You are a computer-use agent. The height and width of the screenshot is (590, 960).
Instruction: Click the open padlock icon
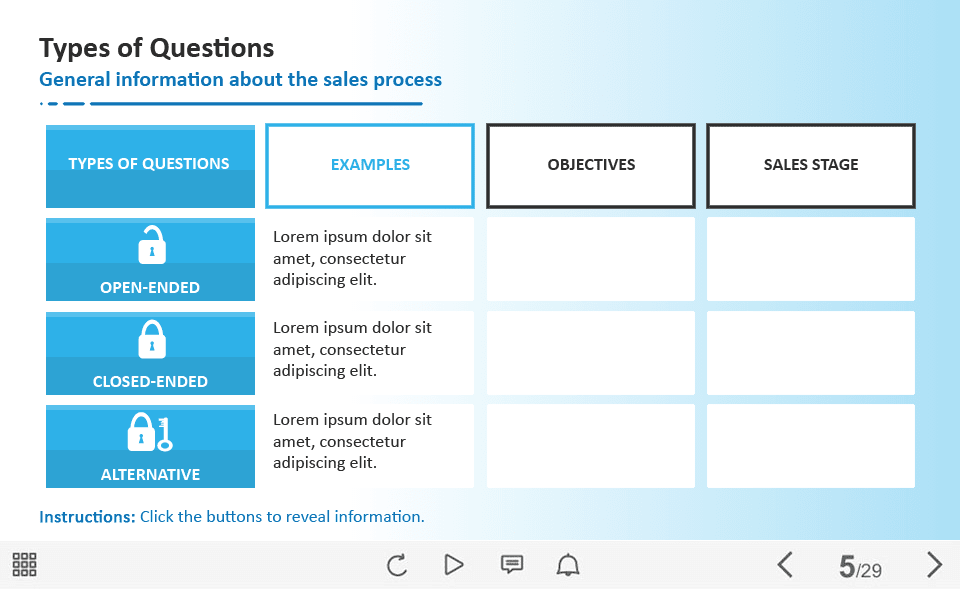click(x=151, y=245)
